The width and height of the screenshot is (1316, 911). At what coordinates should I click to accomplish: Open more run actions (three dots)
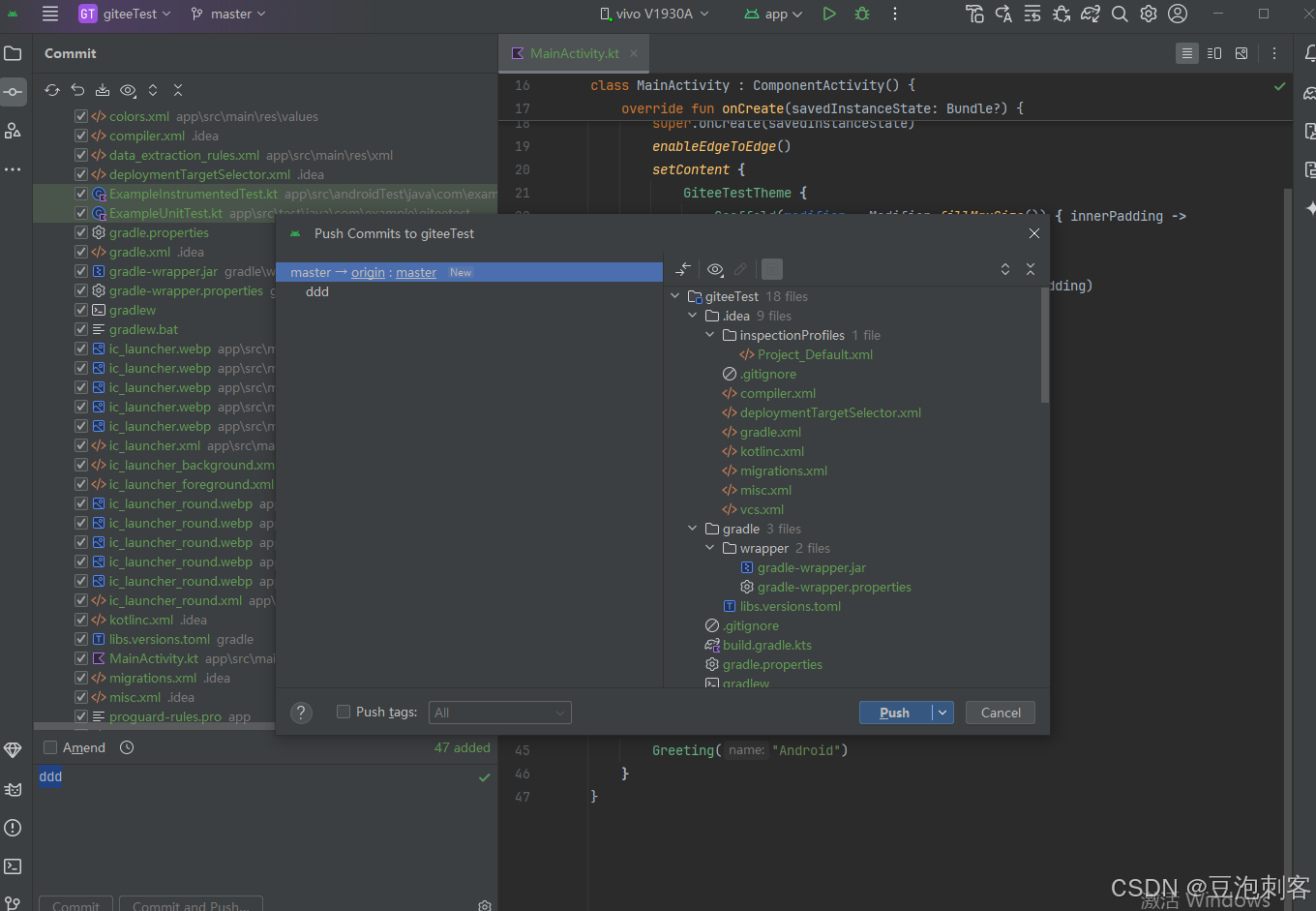895,14
